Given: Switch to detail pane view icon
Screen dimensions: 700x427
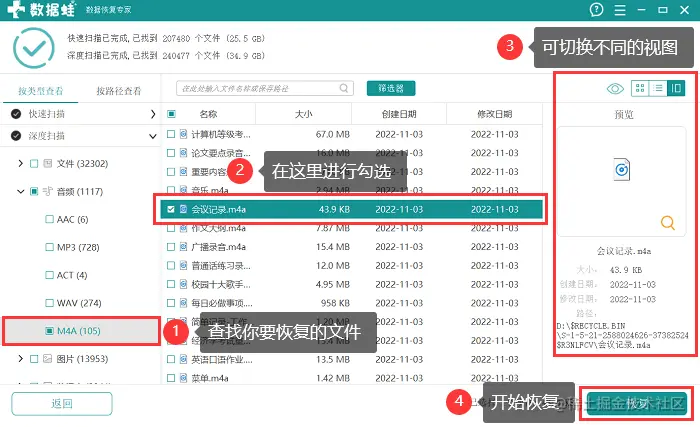Looking at the screenshot, I should [x=676, y=88].
